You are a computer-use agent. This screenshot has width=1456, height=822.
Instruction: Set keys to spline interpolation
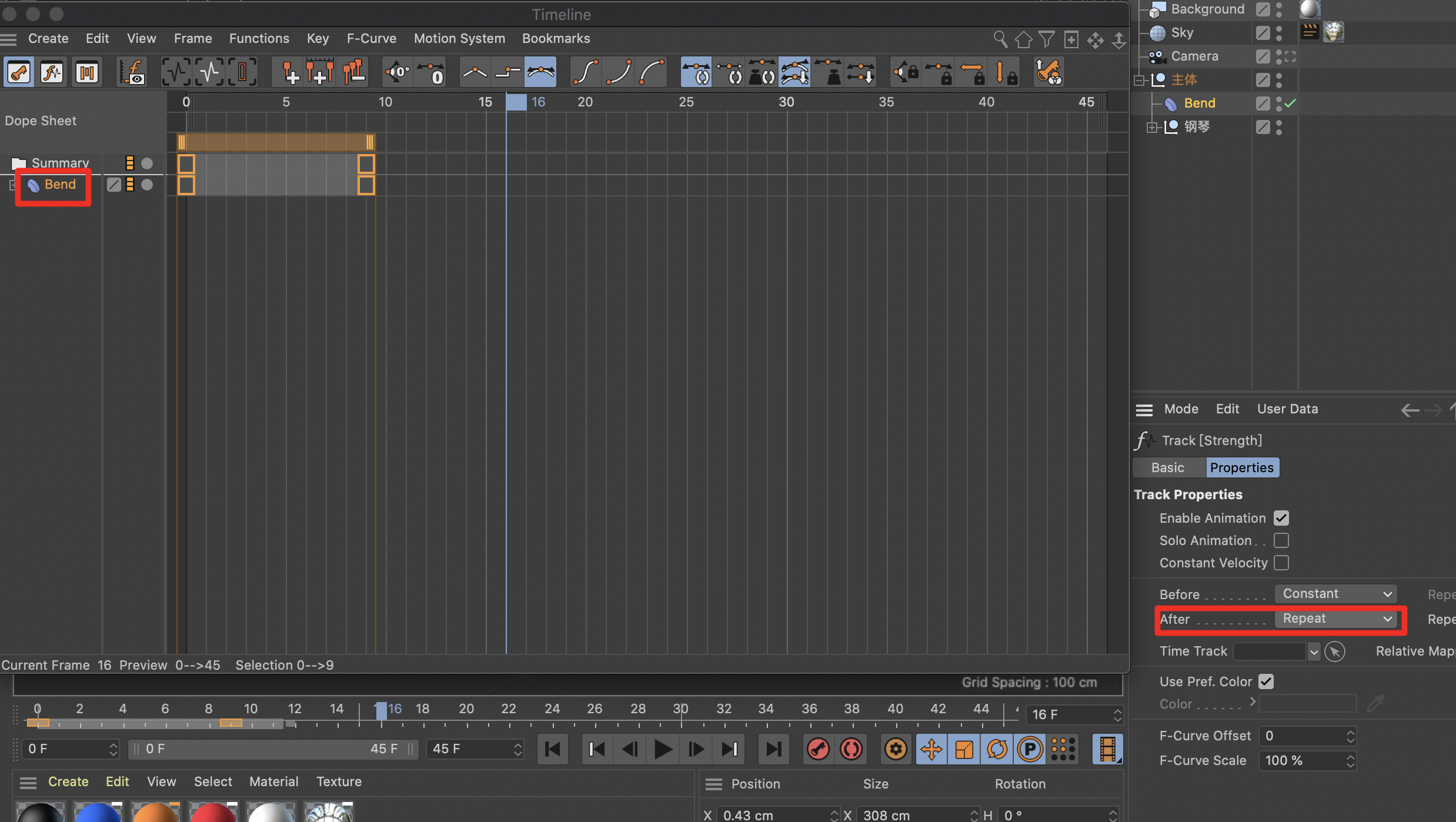tap(541, 72)
